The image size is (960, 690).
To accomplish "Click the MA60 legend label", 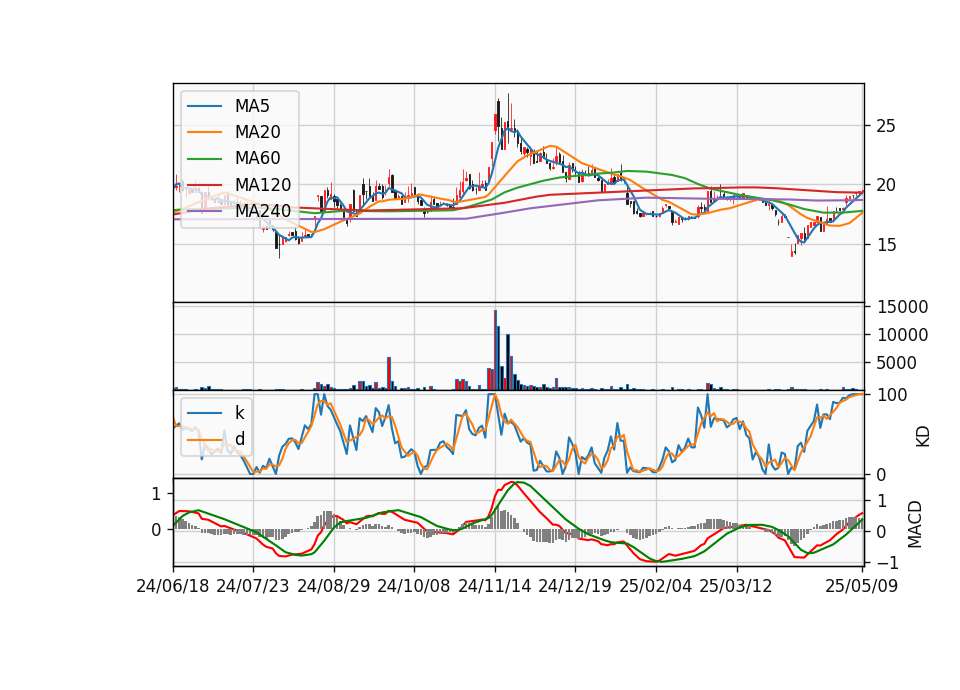I will click(x=258, y=159).
